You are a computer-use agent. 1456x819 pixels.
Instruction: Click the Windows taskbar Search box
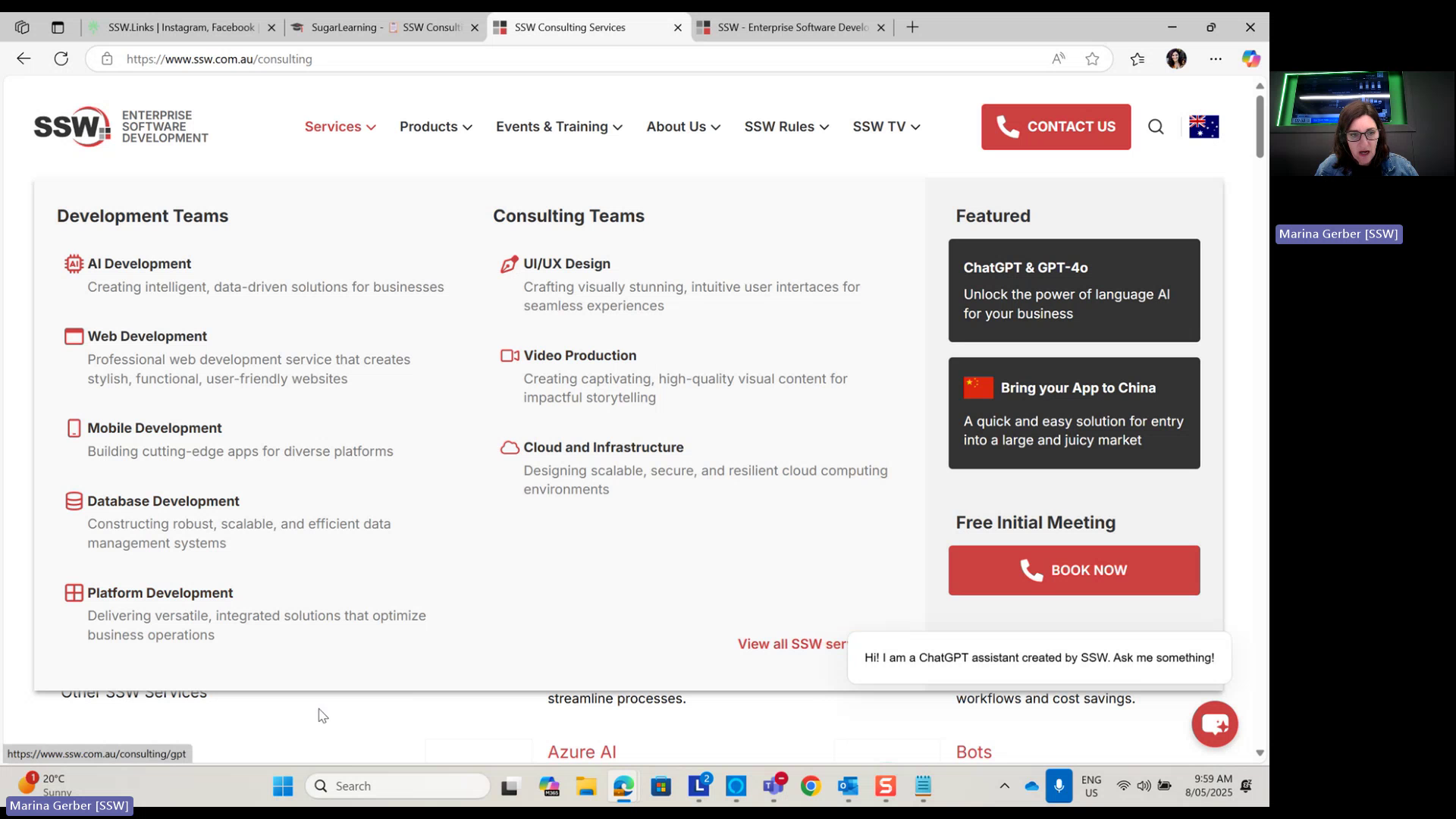click(397, 786)
